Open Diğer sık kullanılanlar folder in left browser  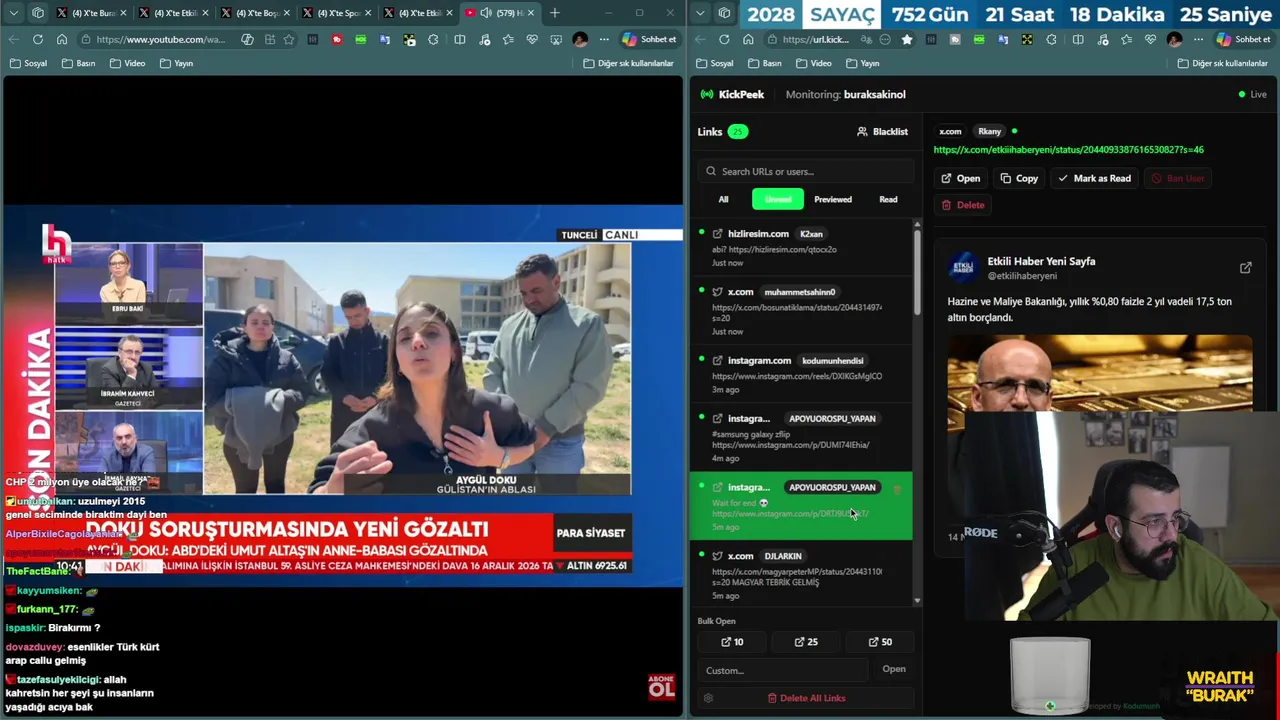(x=629, y=63)
